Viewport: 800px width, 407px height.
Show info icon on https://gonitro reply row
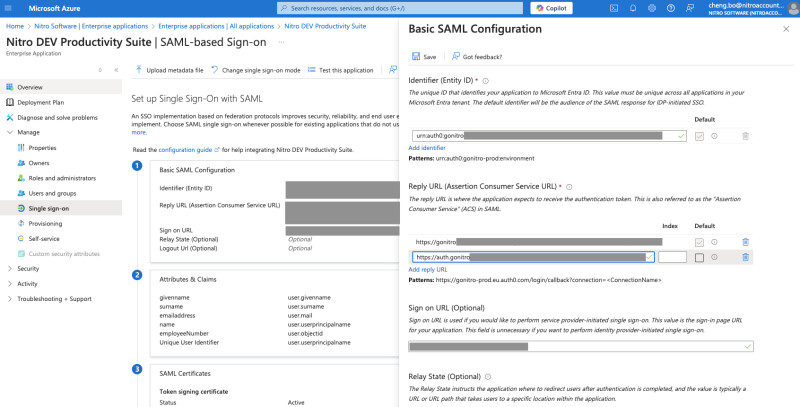tap(714, 242)
